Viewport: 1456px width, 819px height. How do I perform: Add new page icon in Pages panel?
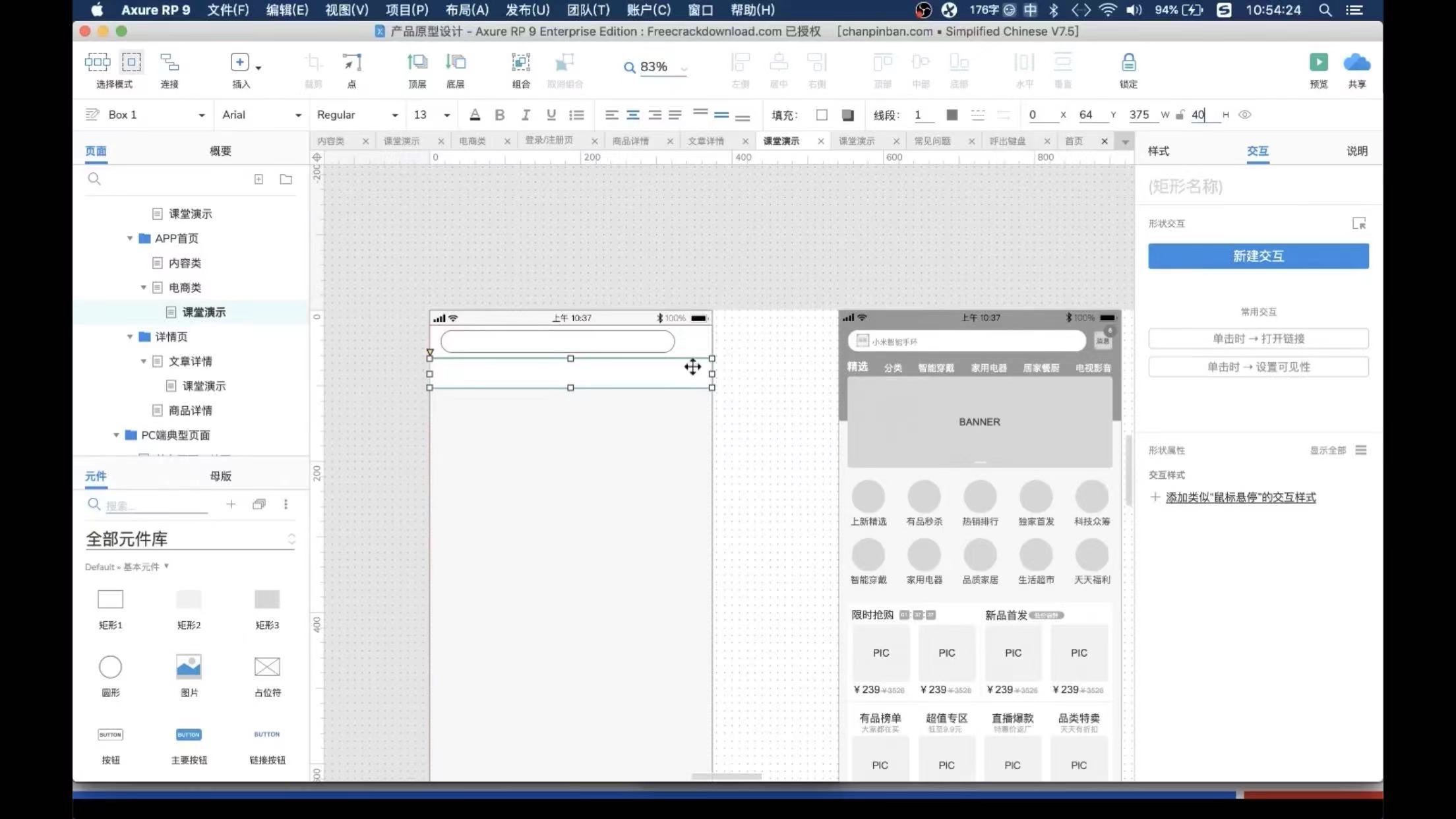click(258, 179)
